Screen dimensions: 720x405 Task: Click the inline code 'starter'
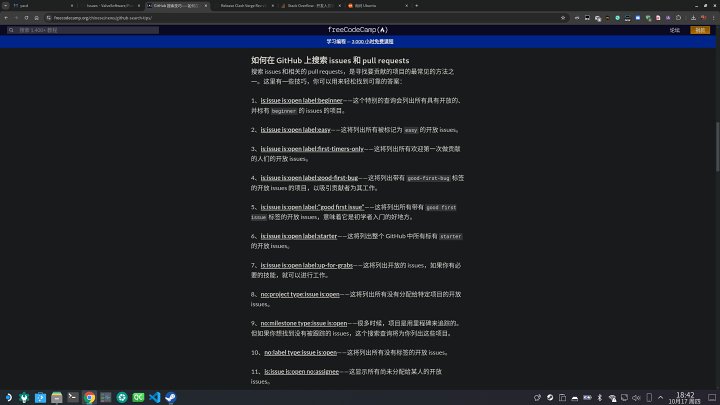pyautogui.click(x=450, y=236)
